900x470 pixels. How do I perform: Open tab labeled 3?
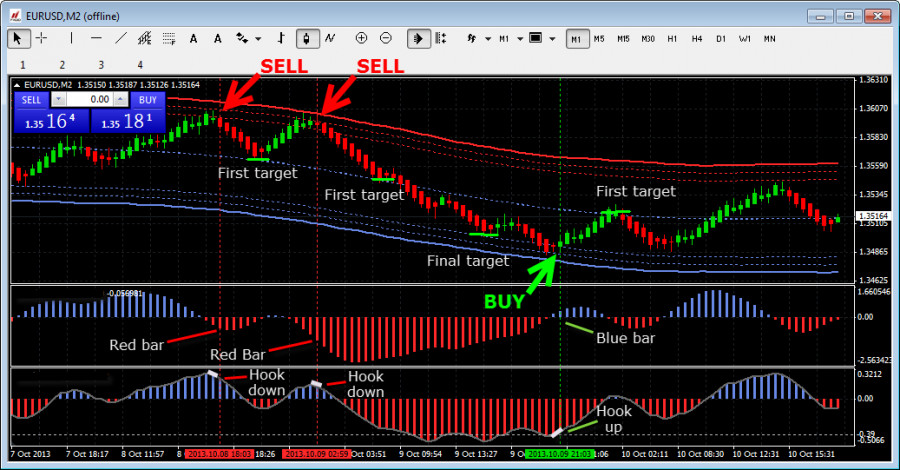[101, 65]
